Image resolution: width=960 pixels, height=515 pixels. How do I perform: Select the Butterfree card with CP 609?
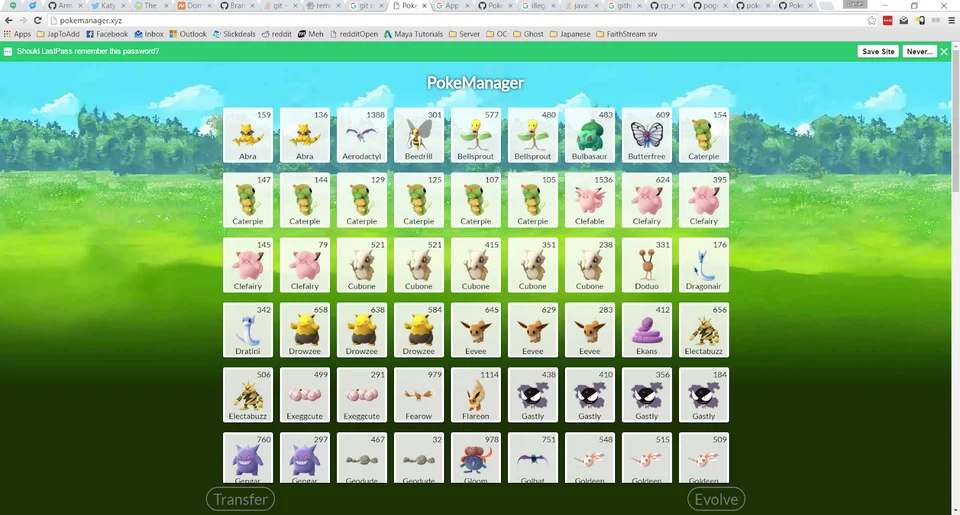tap(647, 135)
